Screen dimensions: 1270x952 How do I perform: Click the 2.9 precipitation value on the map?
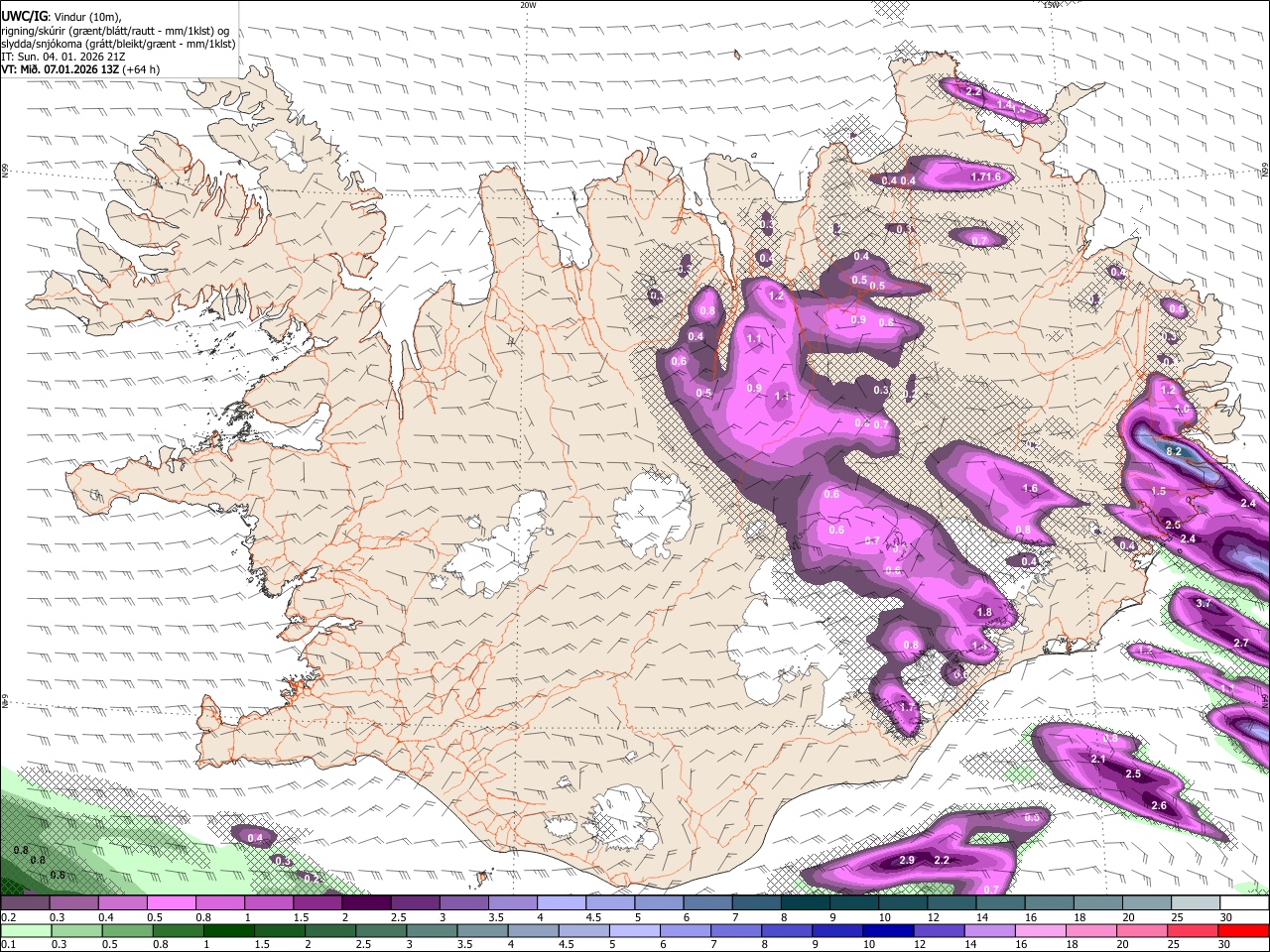[x=906, y=860]
